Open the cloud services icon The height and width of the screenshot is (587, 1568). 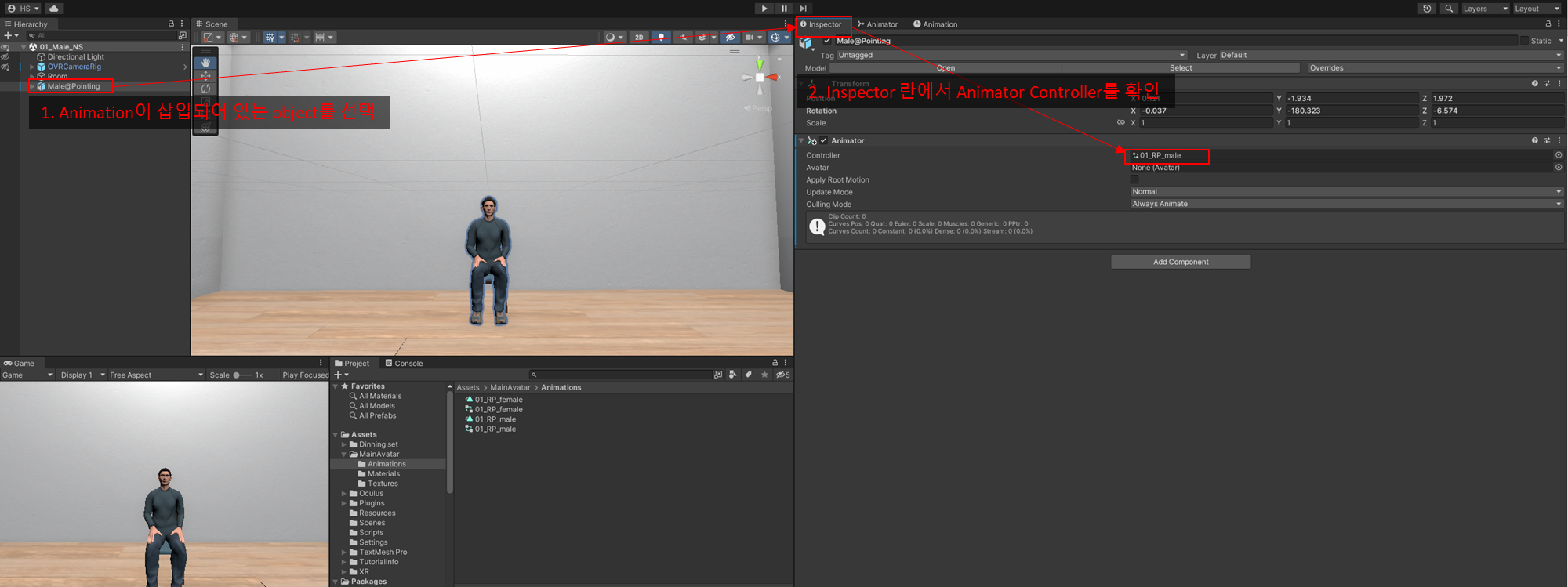pos(53,9)
